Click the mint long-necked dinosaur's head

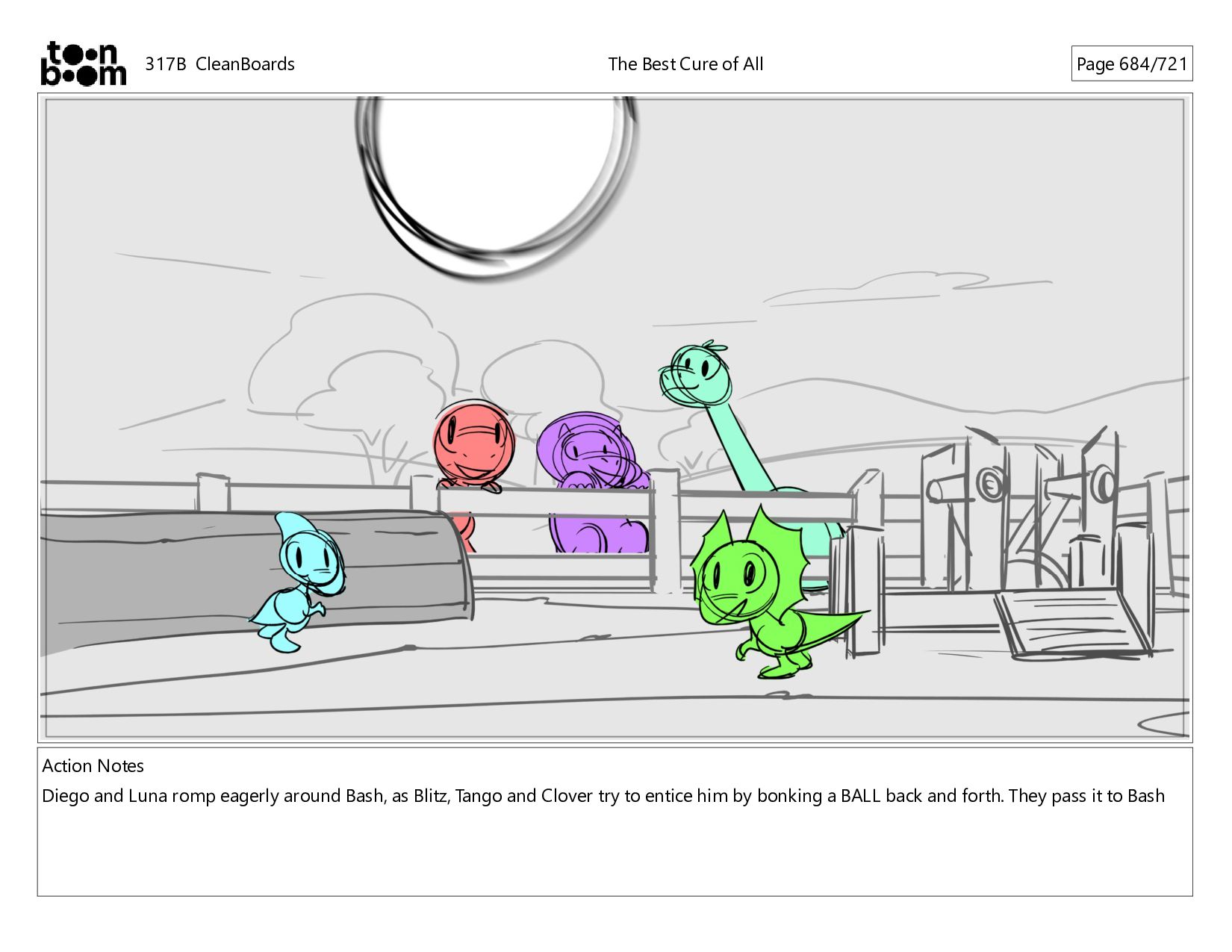pos(694,373)
